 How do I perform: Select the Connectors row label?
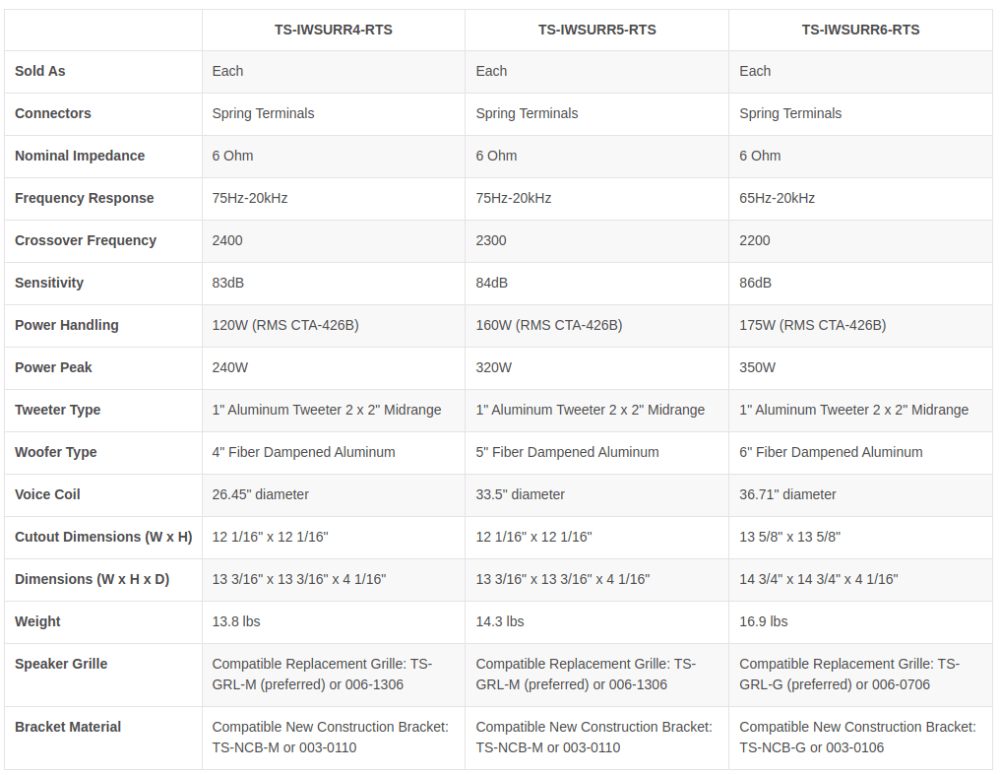pyautogui.click(x=53, y=114)
